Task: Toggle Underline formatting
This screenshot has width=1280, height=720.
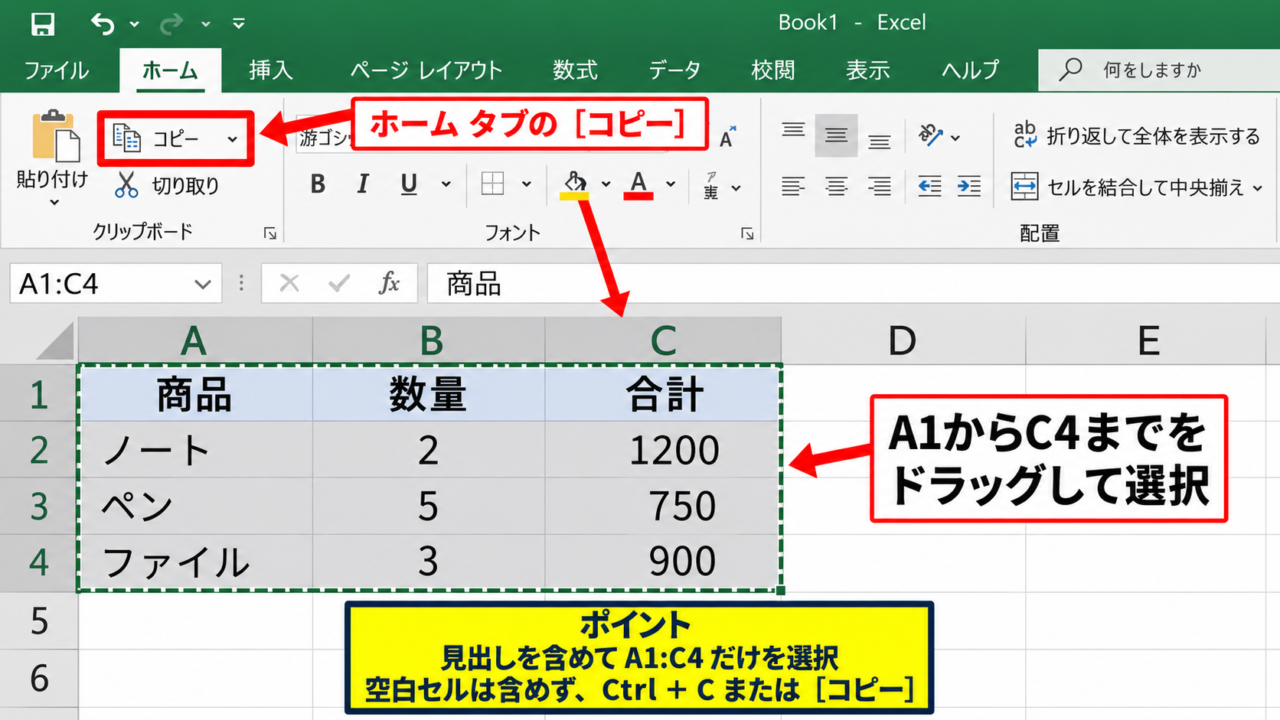Action: pos(409,184)
